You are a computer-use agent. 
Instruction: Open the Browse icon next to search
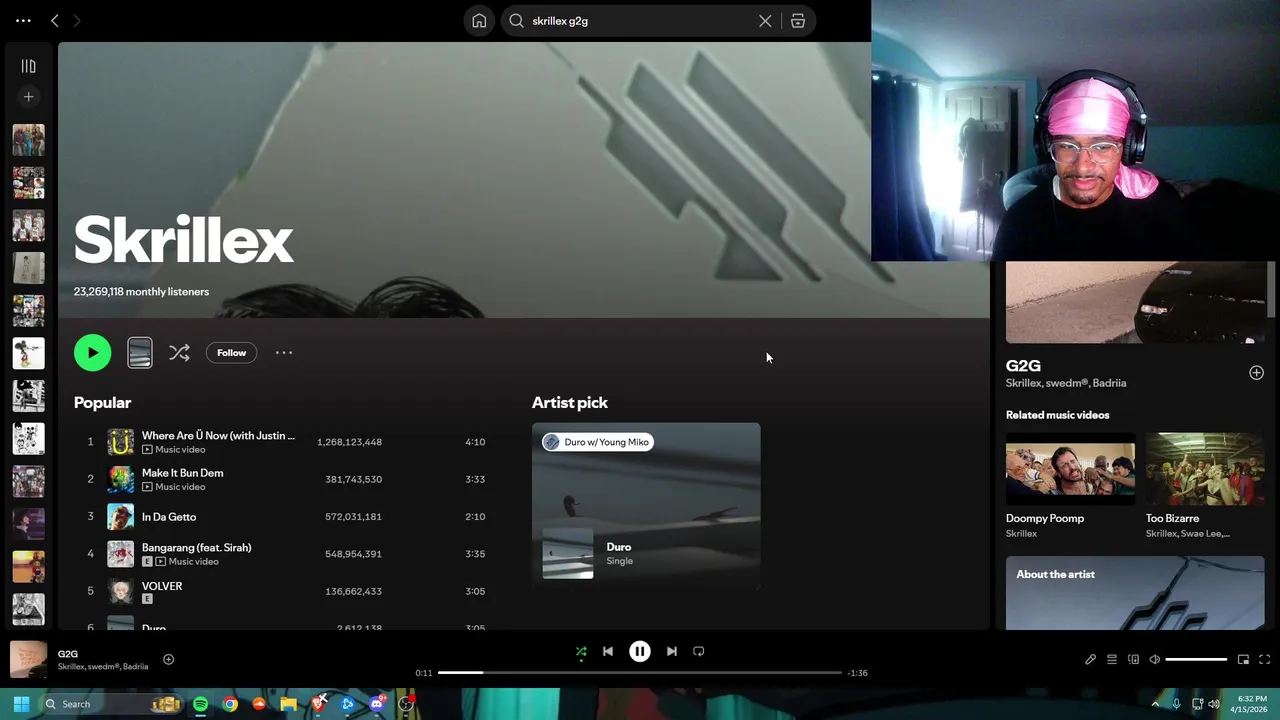click(798, 21)
